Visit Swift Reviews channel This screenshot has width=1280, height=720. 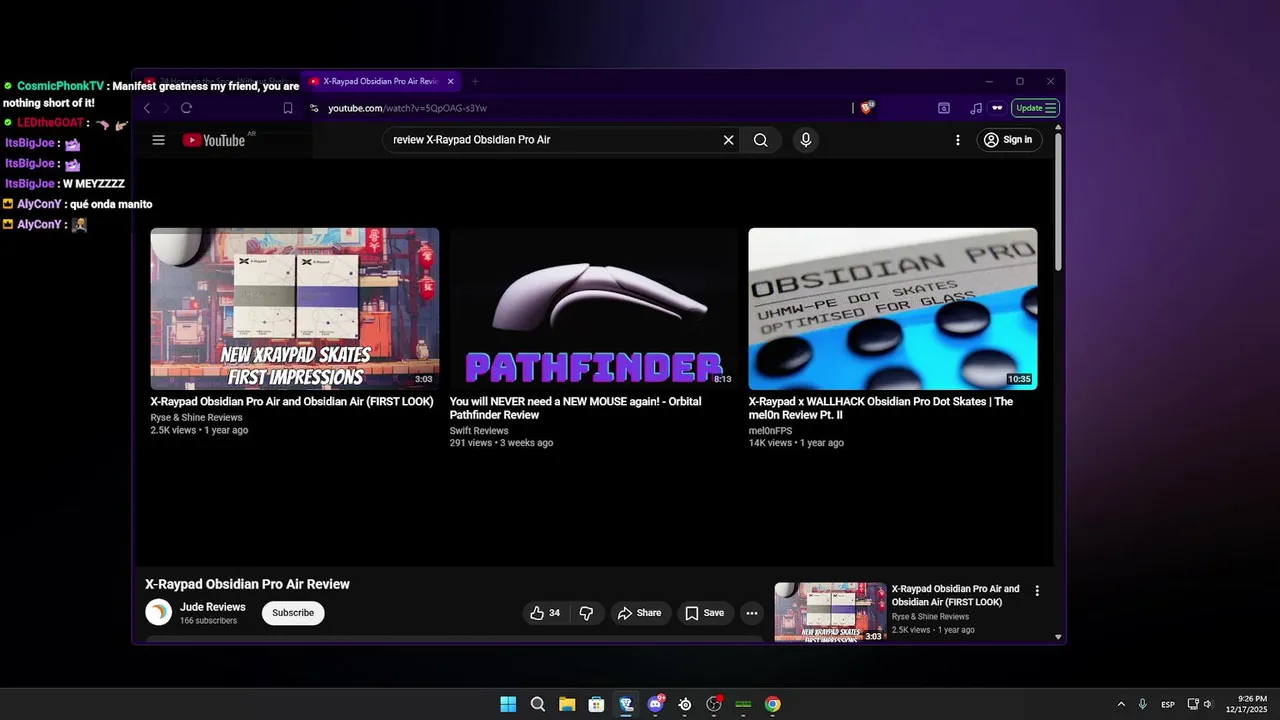pyautogui.click(x=479, y=431)
